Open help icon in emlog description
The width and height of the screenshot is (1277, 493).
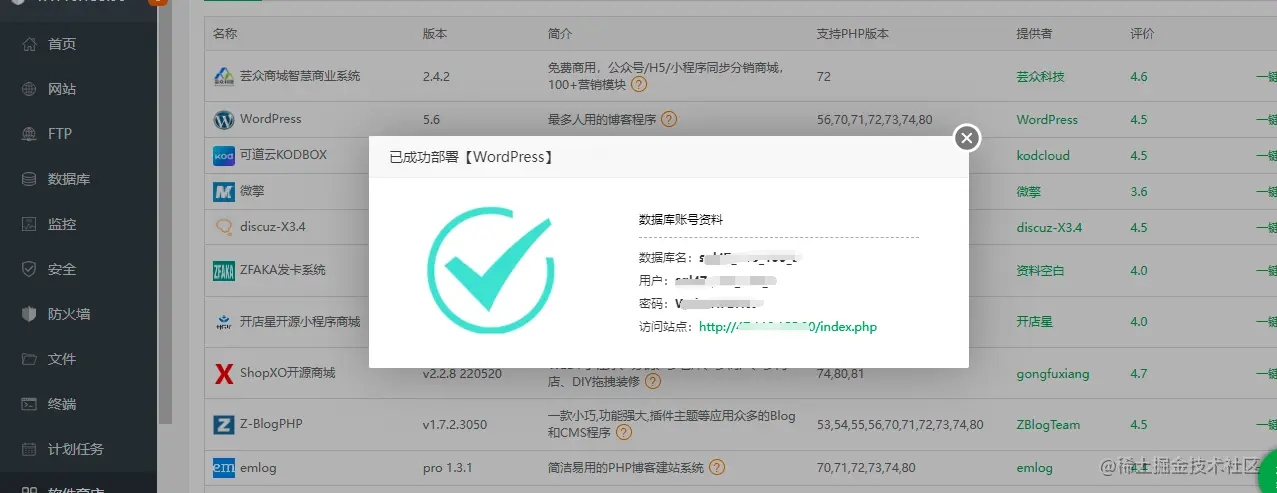[x=717, y=467]
